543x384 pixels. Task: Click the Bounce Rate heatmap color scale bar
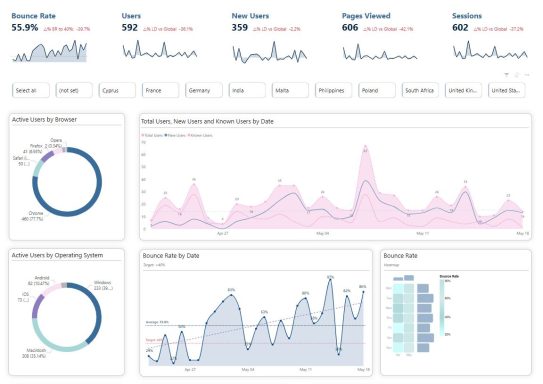pos(442,307)
